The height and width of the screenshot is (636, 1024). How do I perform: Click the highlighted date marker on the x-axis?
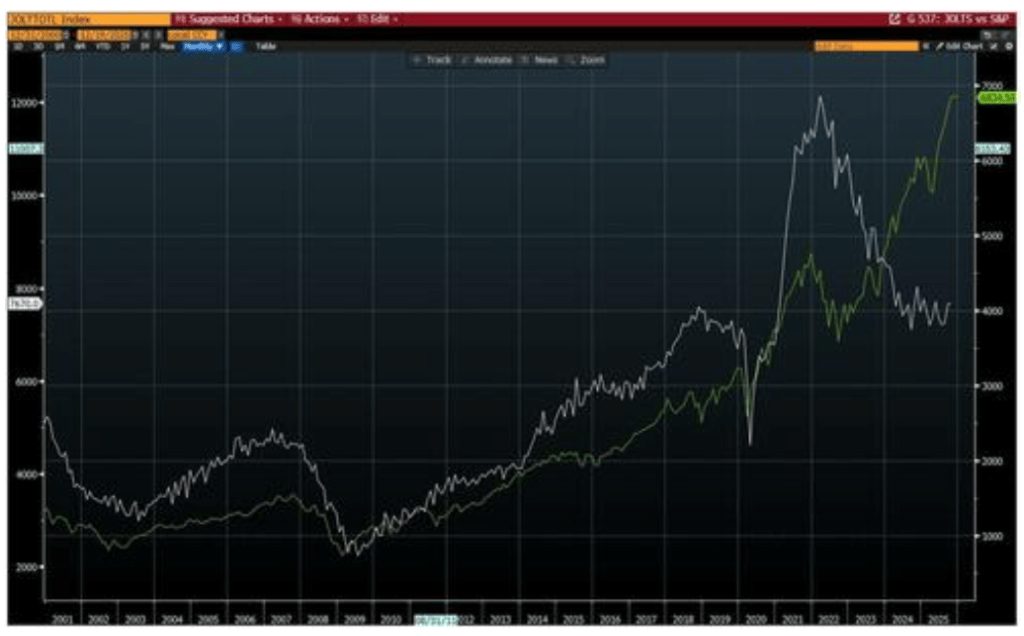coord(436,619)
